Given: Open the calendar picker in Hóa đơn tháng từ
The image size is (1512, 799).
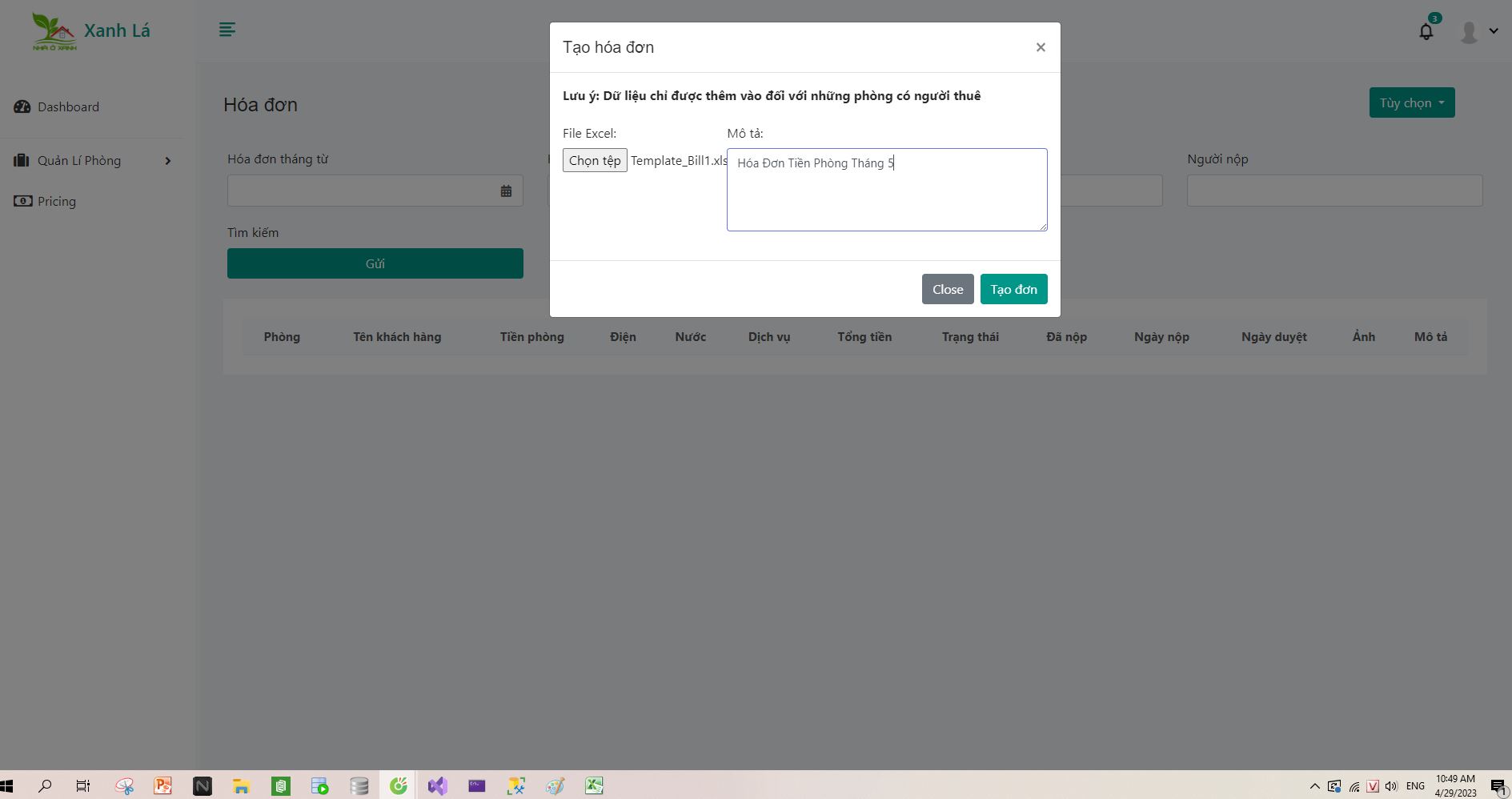Looking at the screenshot, I should coord(505,191).
